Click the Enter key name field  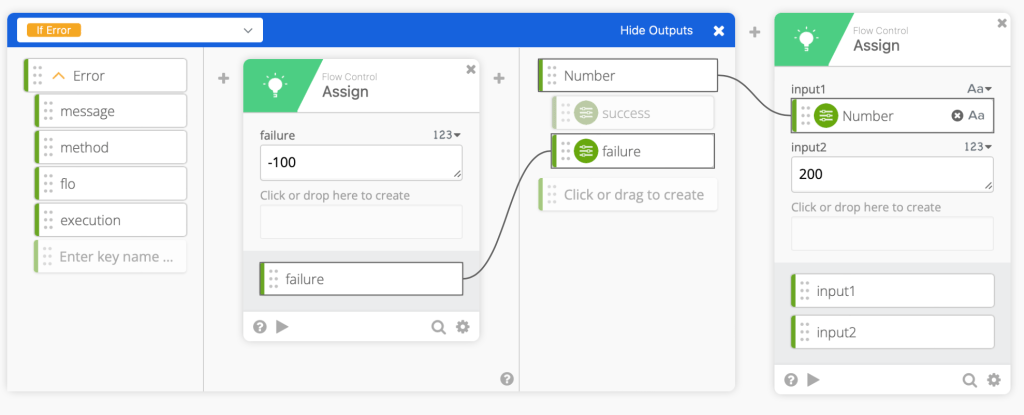pyautogui.click(x=115, y=256)
